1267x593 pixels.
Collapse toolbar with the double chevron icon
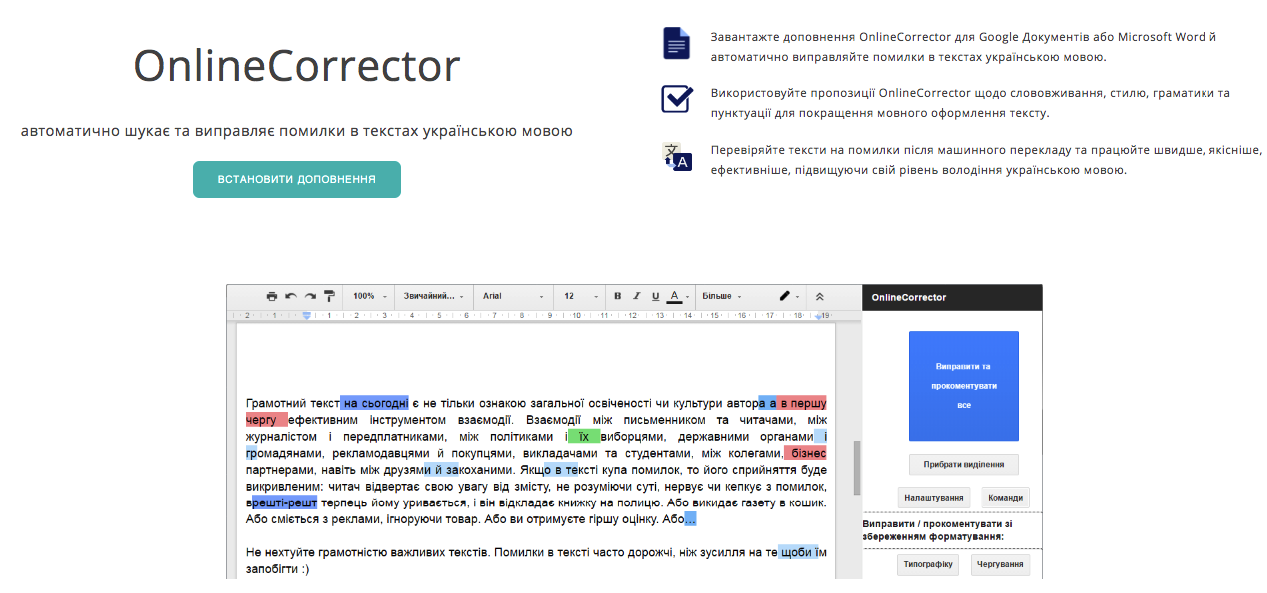tap(820, 296)
